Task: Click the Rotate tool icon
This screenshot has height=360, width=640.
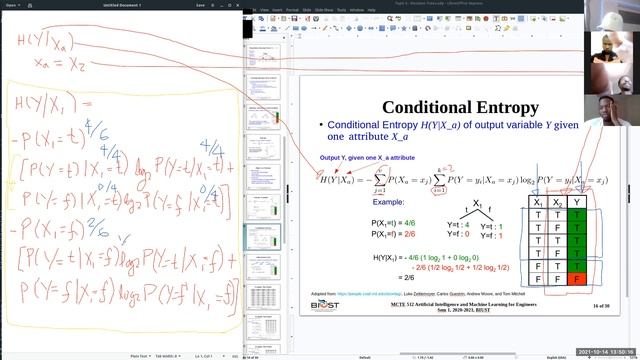Action: pyautogui.click(x=428, y=28)
